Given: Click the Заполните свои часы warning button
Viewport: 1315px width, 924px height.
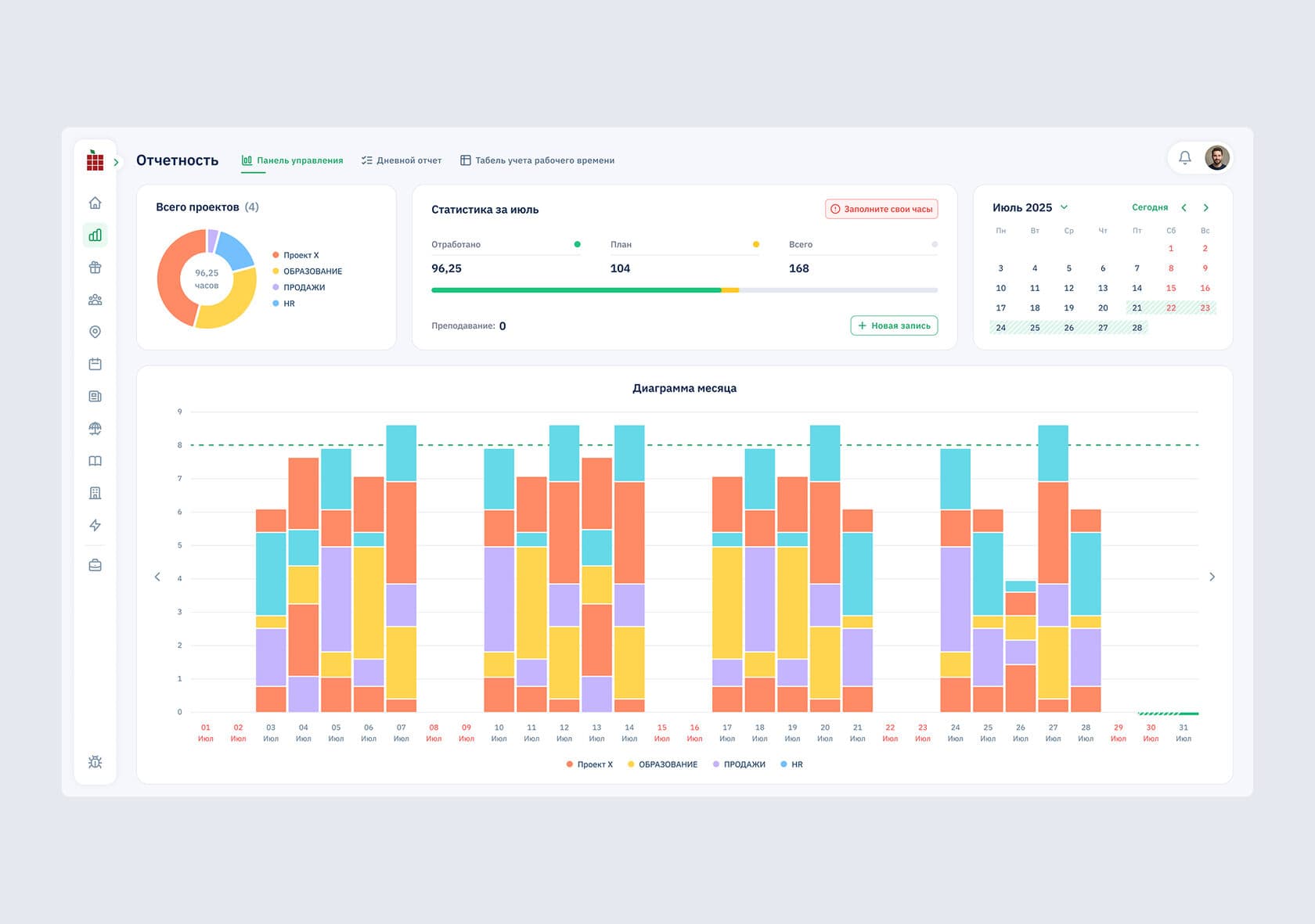Looking at the screenshot, I should (x=881, y=209).
